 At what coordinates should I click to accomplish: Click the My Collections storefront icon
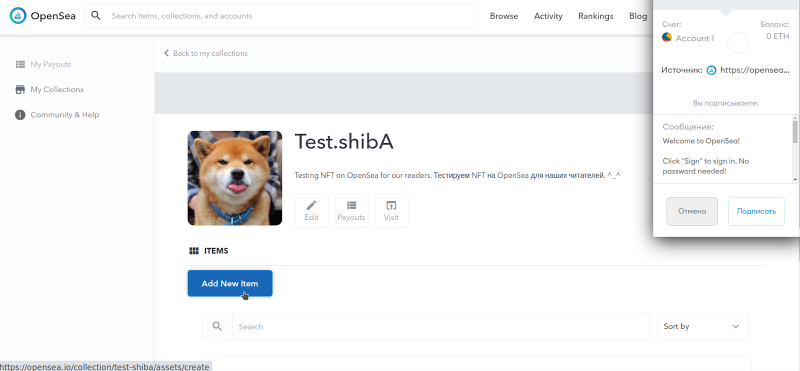pos(20,89)
